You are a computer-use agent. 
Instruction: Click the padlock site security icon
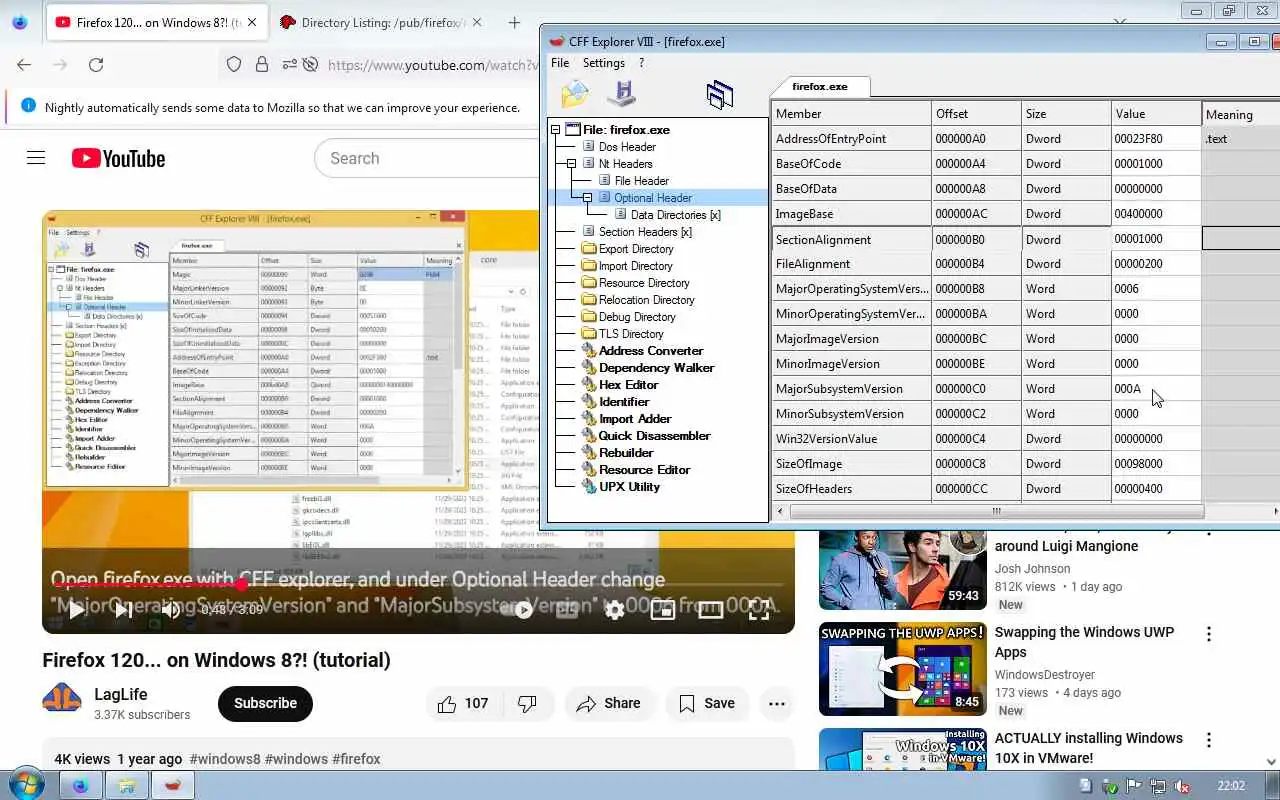pos(262,64)
